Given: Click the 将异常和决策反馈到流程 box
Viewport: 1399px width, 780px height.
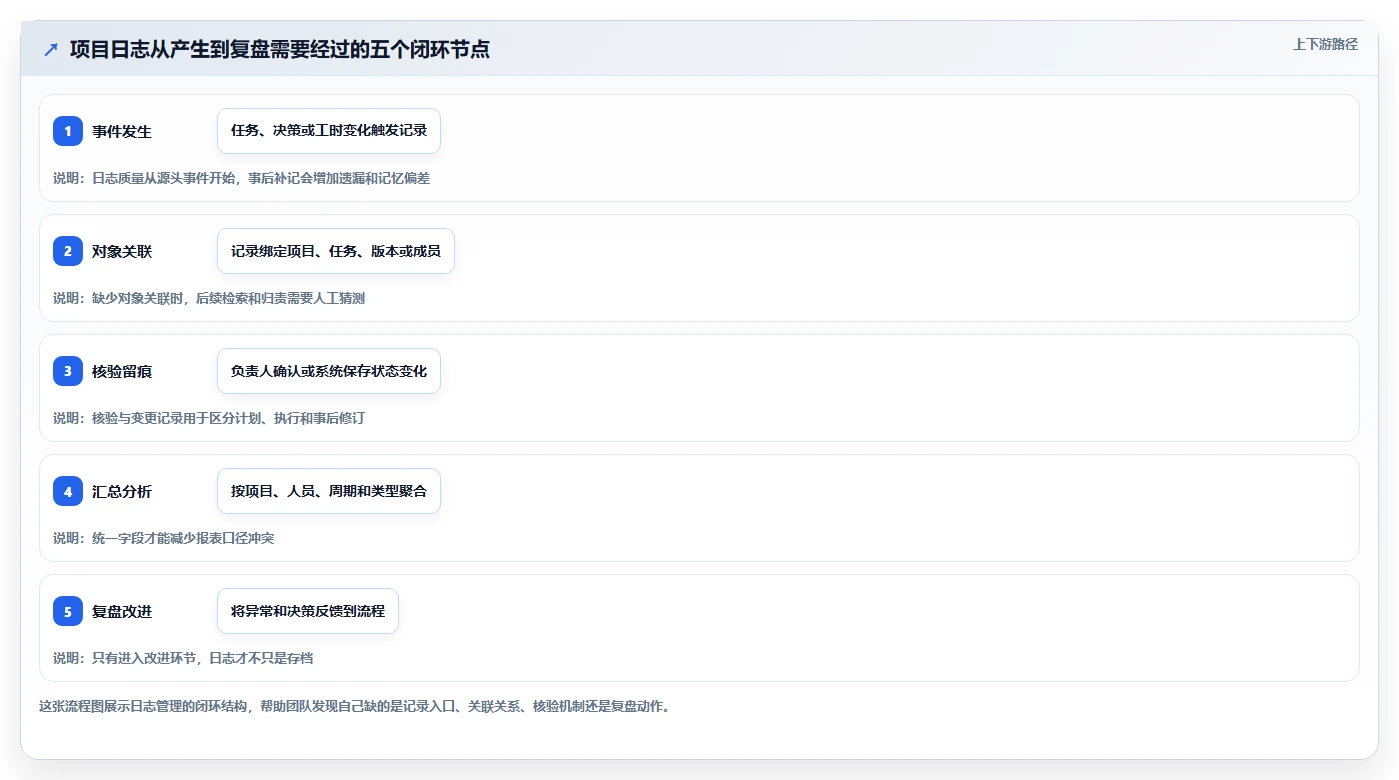Looking at the screenshot, I should [x=308, y=611].
